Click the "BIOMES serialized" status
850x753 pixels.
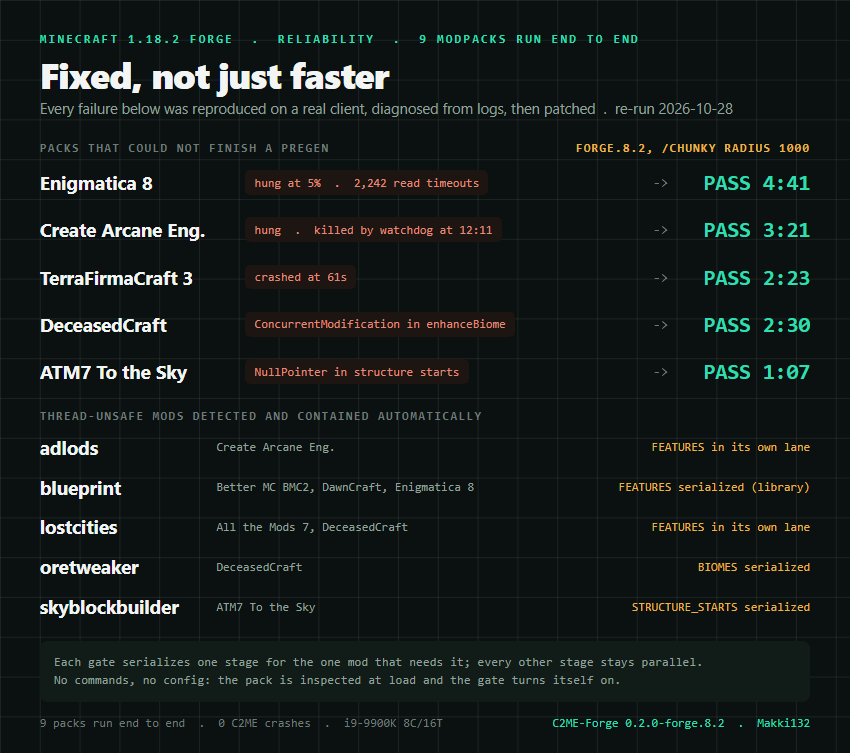(754, 567)
